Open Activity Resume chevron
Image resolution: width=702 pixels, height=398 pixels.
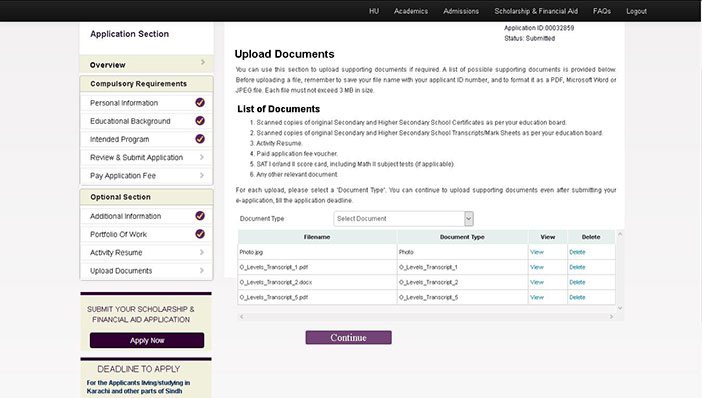[201, 252]
